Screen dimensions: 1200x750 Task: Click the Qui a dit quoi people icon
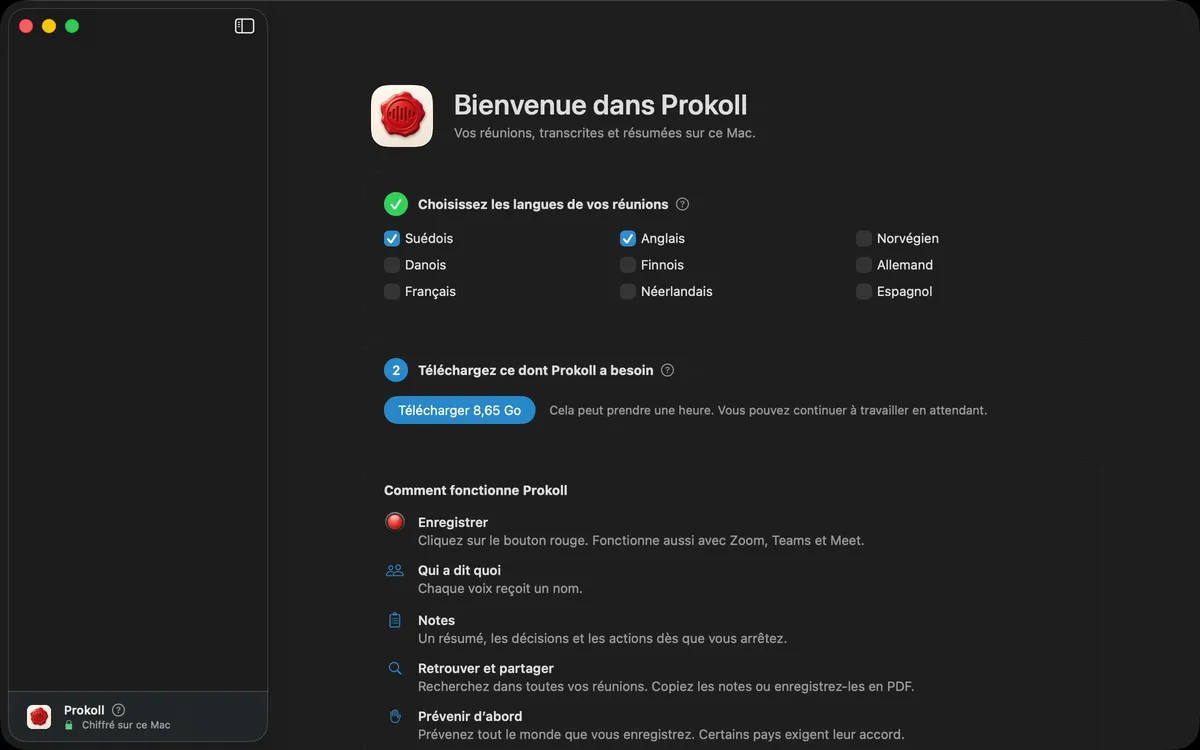tap(395, 570)
